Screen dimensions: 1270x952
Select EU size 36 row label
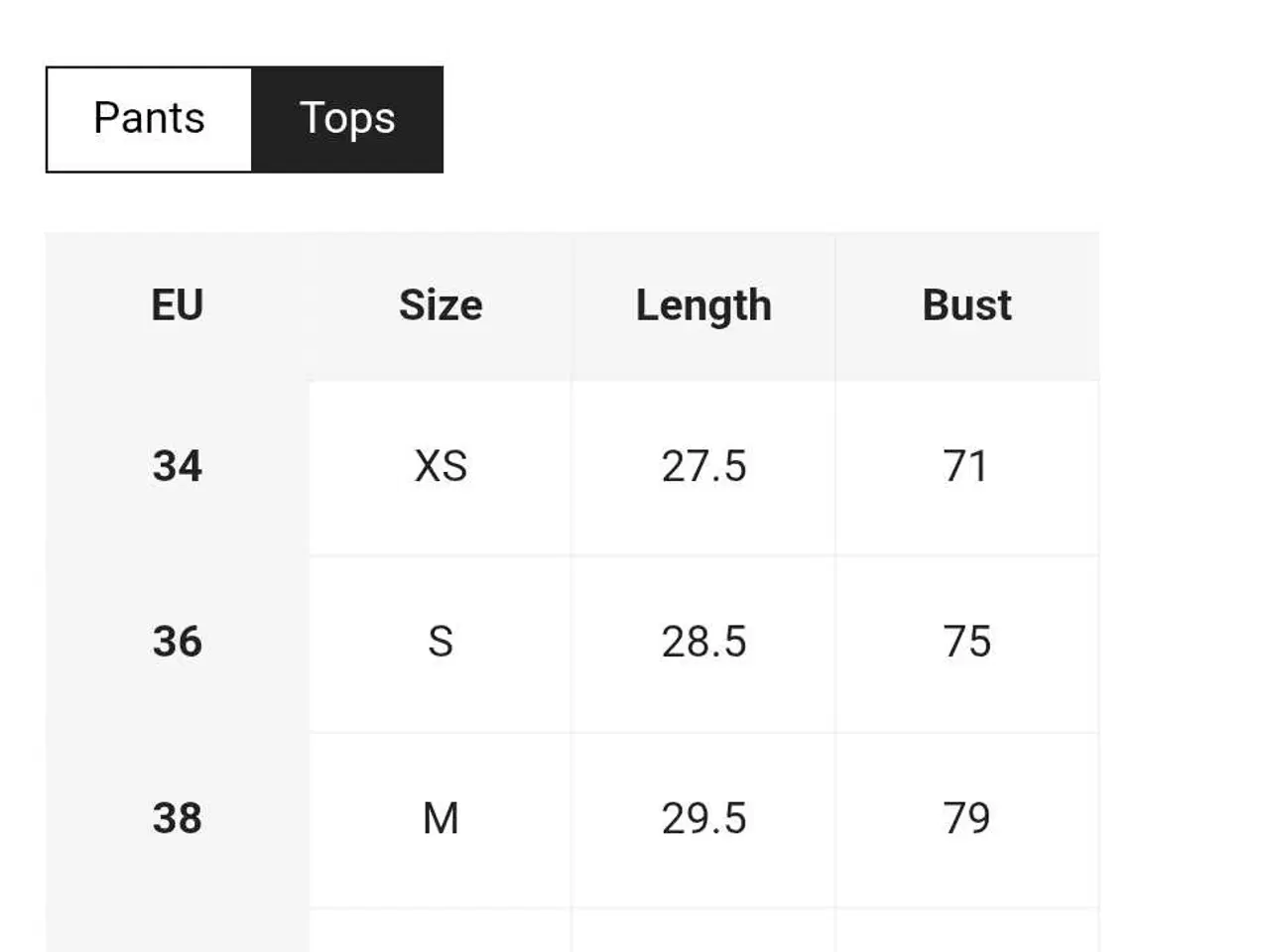click(178, 643)
